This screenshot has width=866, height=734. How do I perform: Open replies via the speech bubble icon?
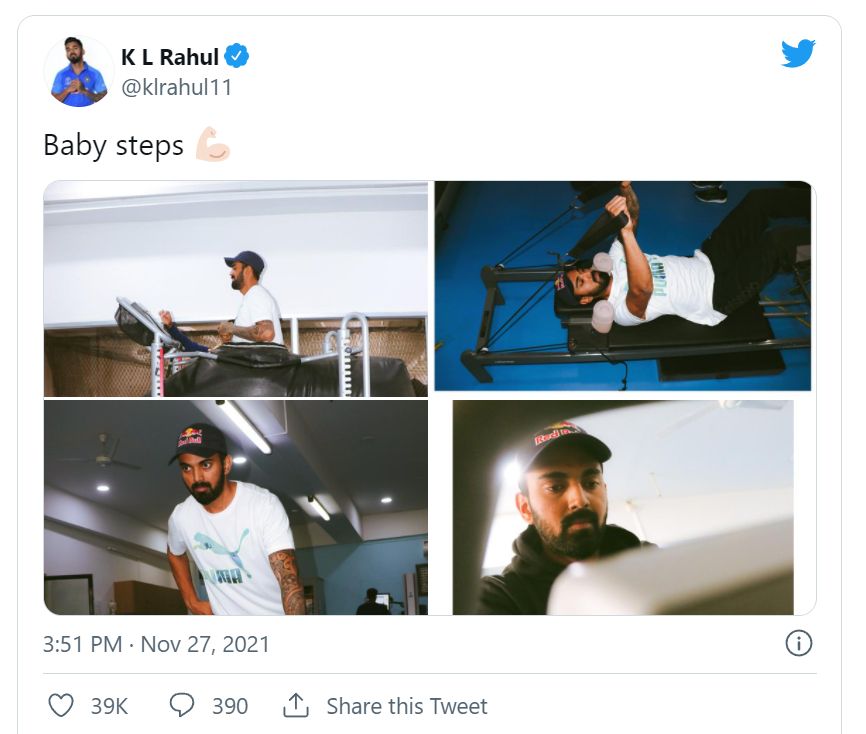(x=182, y=705)
